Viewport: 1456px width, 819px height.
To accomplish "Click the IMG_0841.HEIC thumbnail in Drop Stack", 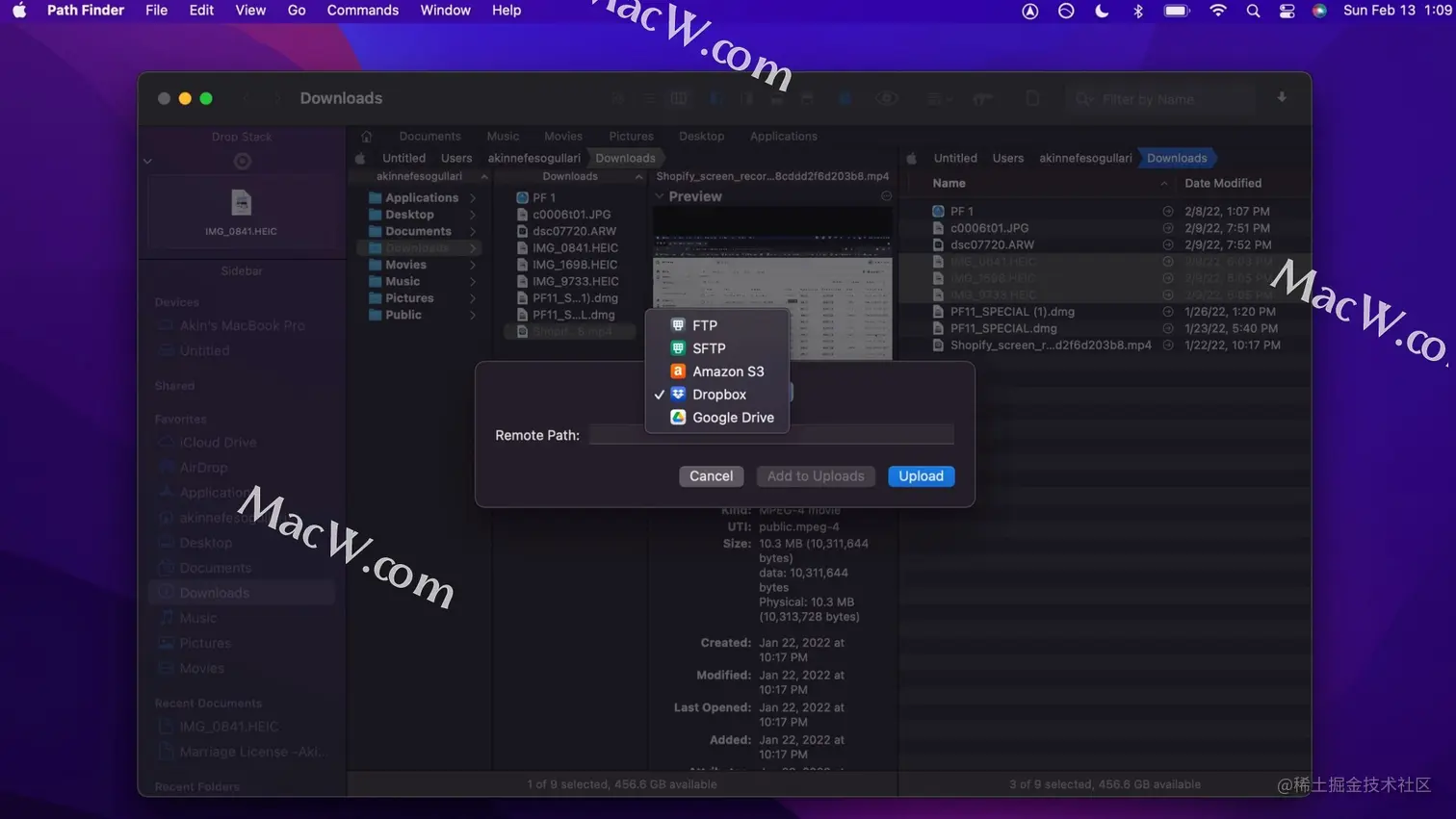I will point(241,203).
